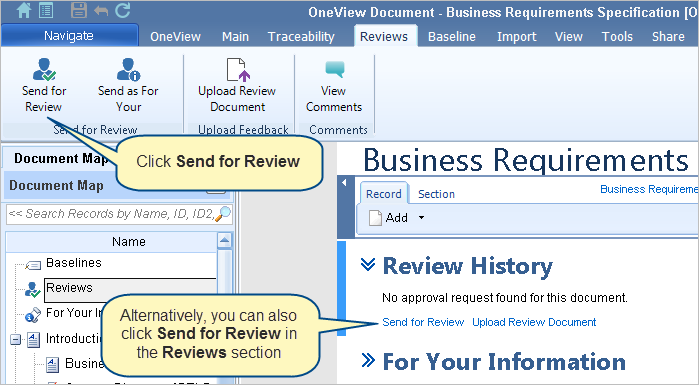Click the Add new document icon
The width and height of the screenshot is (699, 385).
(x=375, y=218)
